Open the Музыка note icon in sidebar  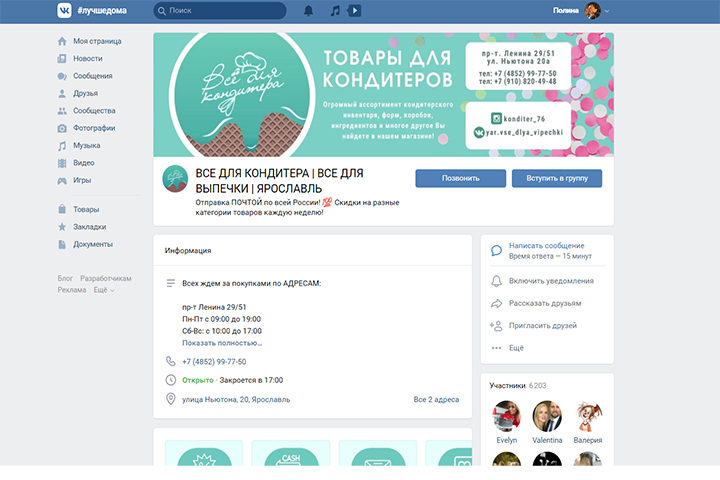62,146
